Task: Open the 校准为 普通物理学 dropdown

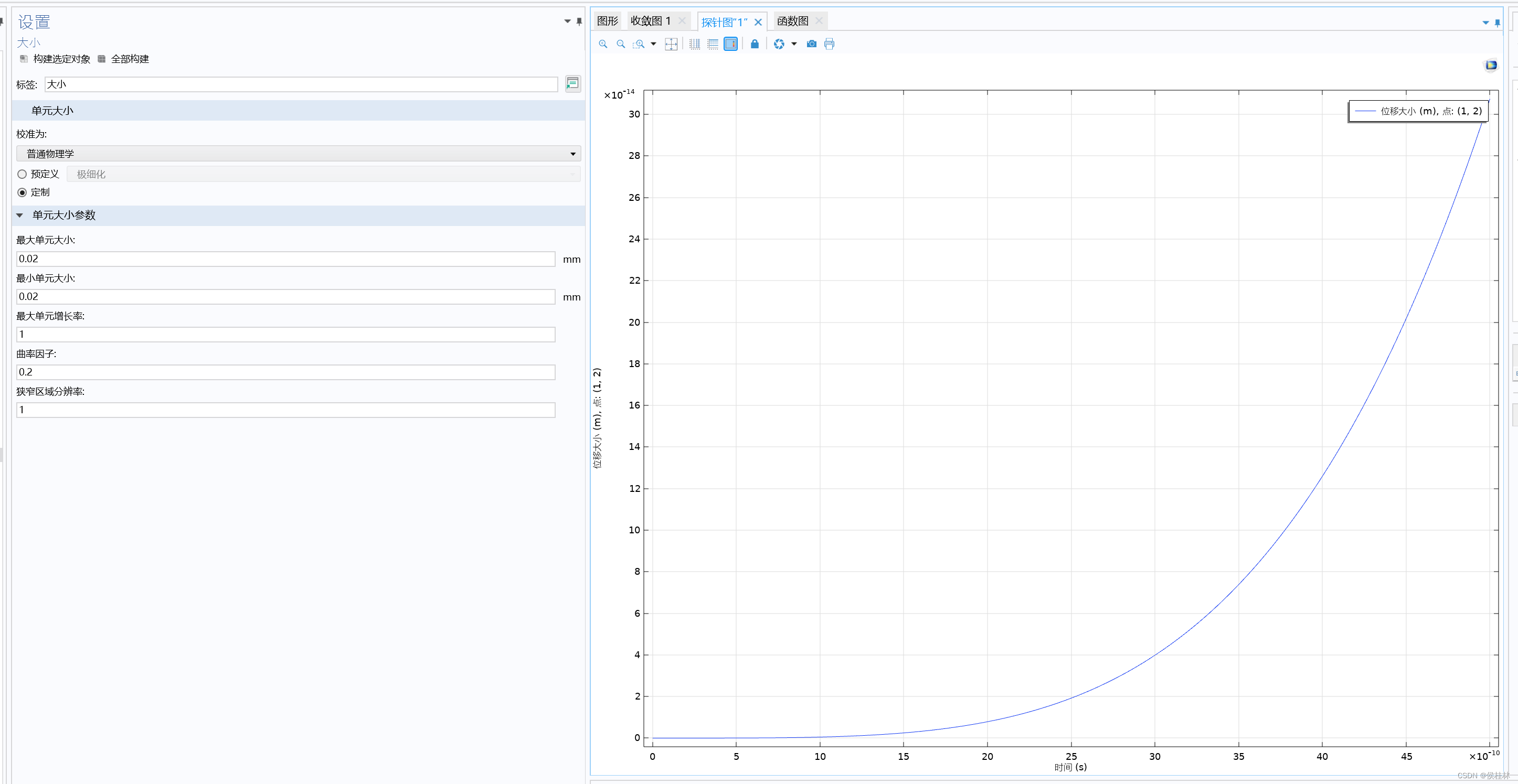Action: tap(298, 154)
